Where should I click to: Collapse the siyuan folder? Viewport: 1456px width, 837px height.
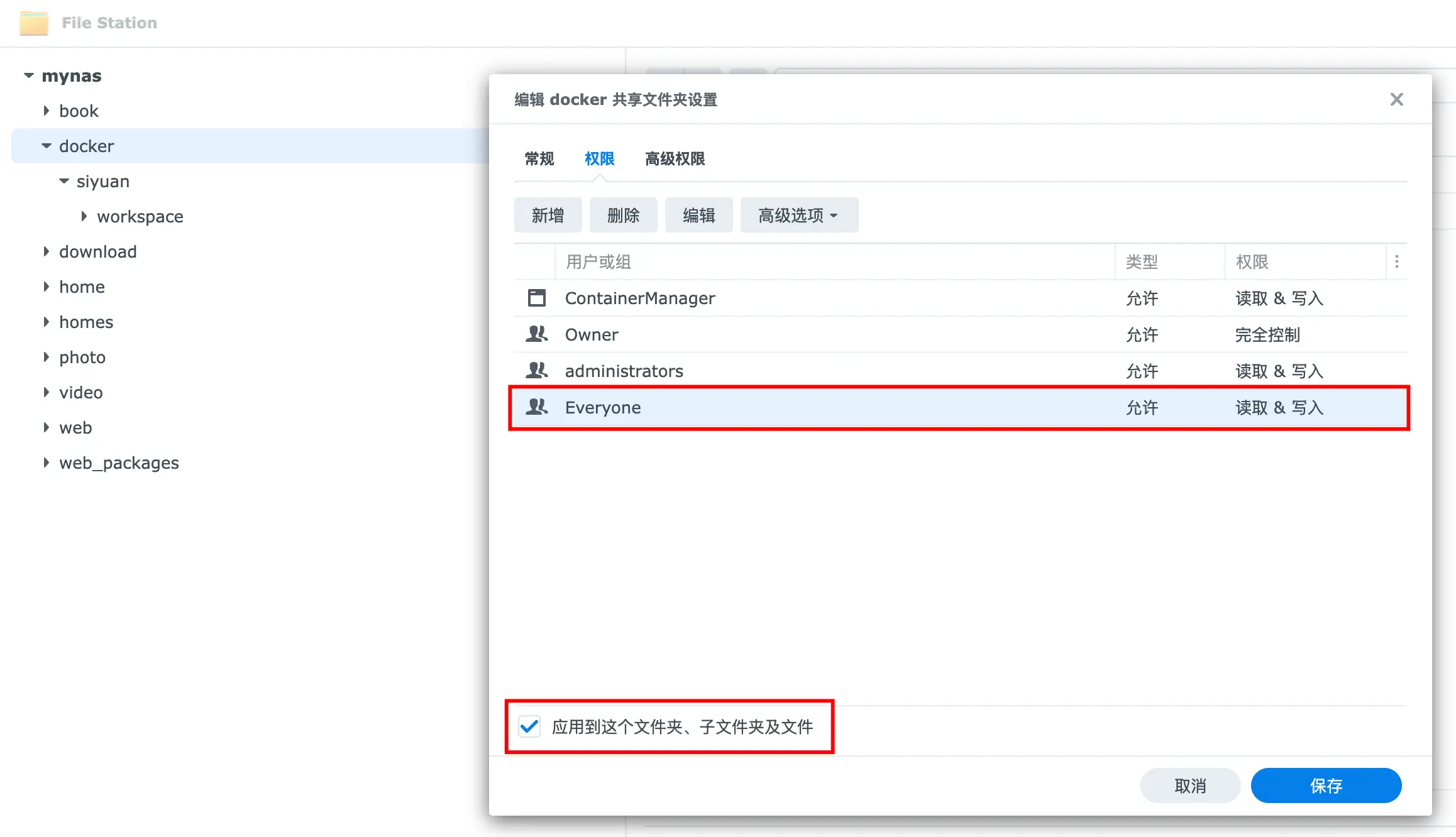(64, 182)
